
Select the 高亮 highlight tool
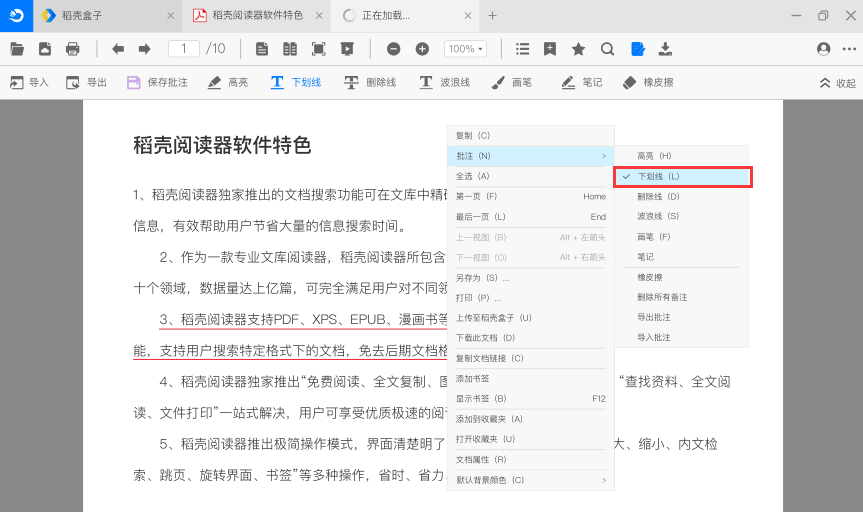[228, 83]
